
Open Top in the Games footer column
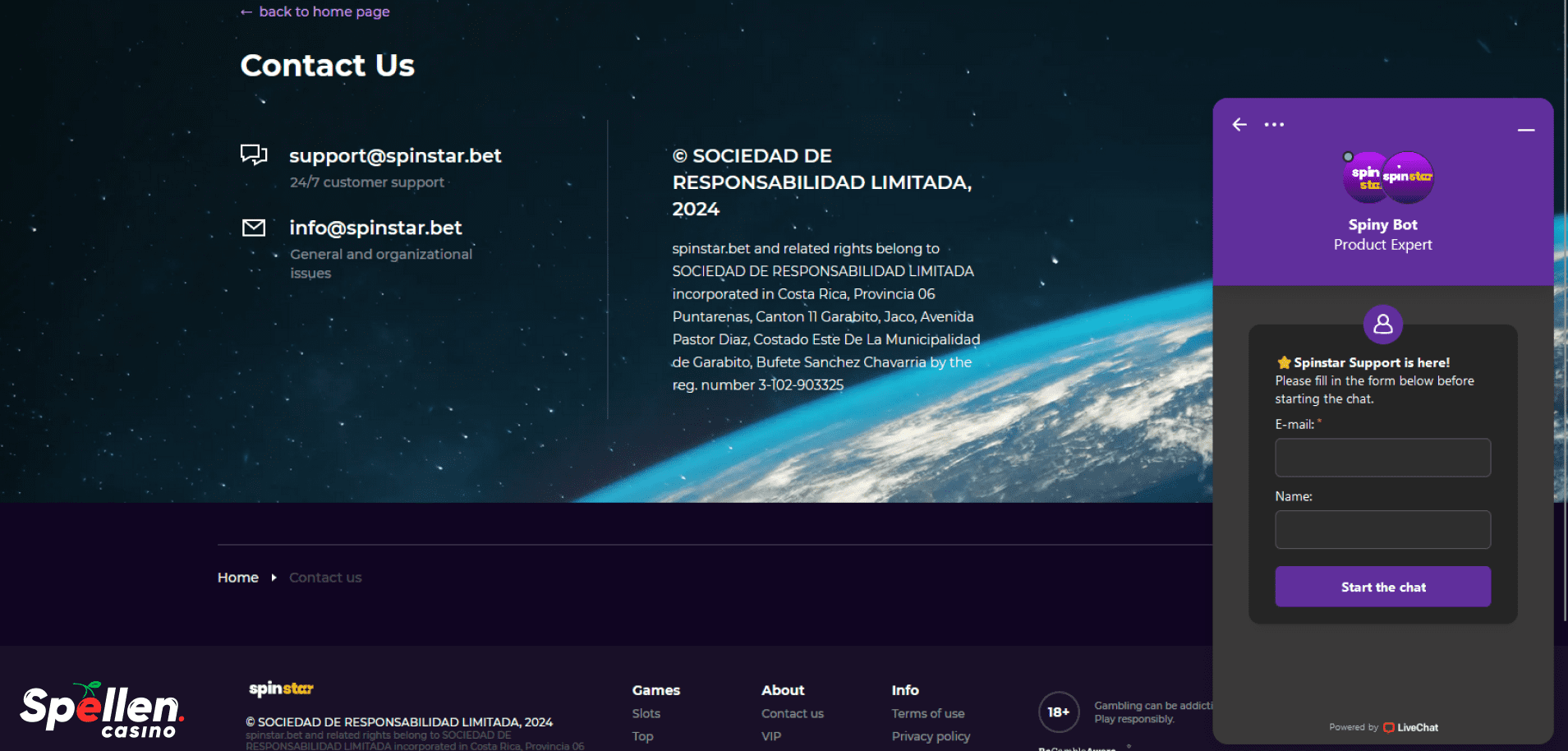click(x=643, y=736)
